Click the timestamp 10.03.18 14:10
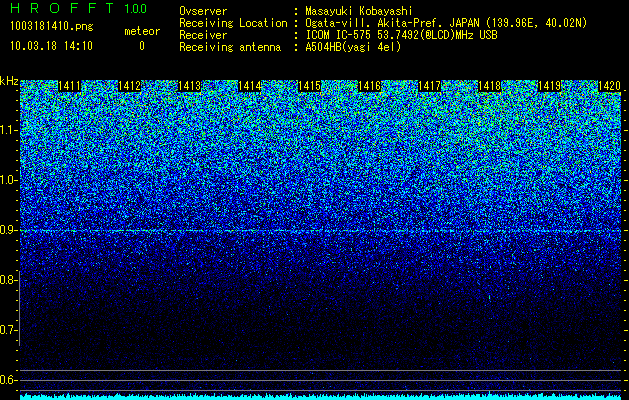Image resolution: width=629 pixels, height=400 pixels. tap(51, 46)
